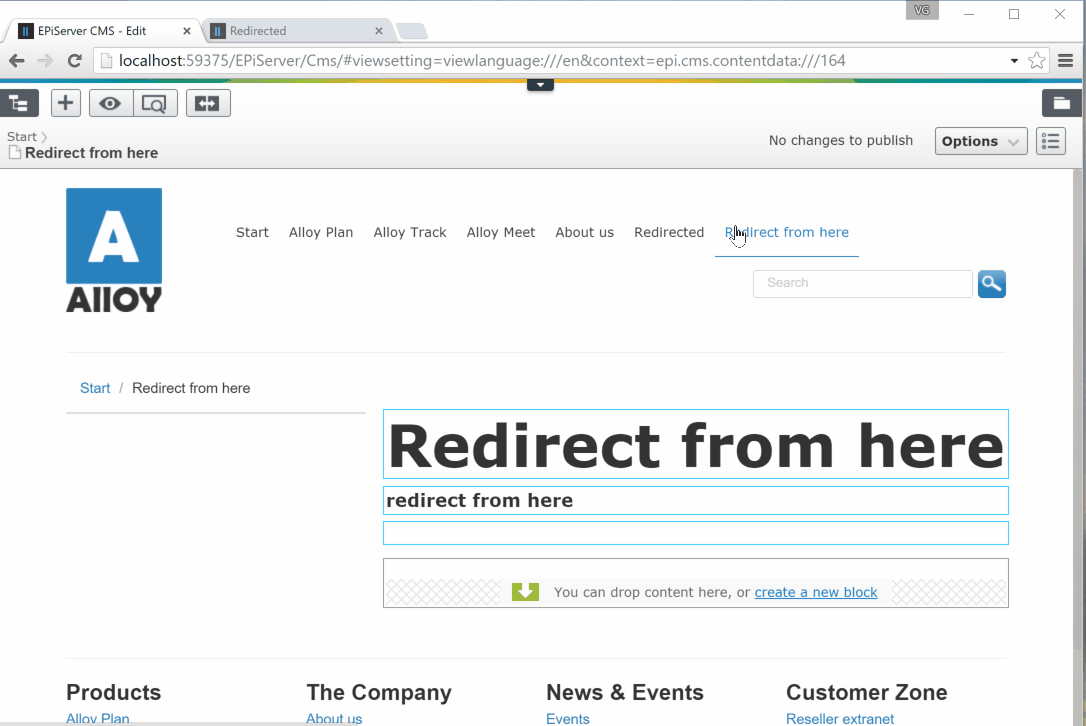Click the VG profile badge
The width and height of the screenshot is (1086, 726).
(922, 10)
